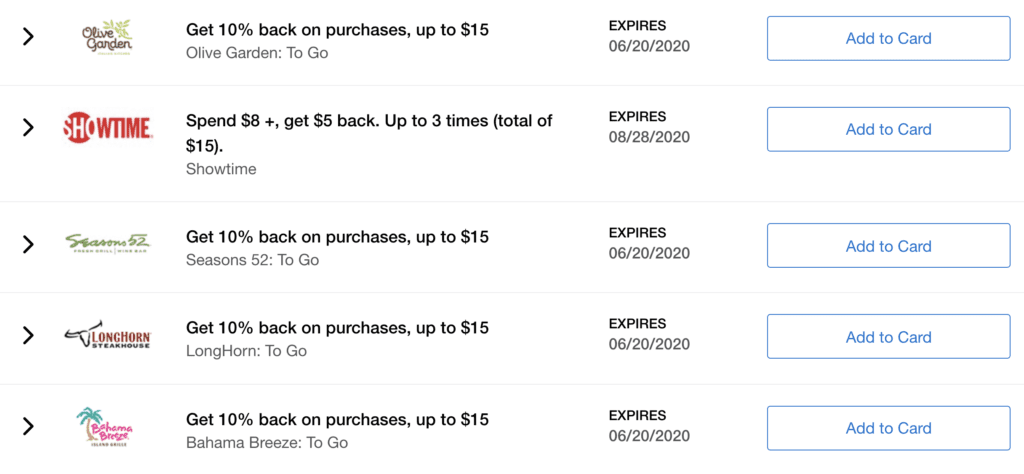This screenshot has height=474, width=1024.
Task: Click the LongHorn Steakhouse logo
Action: tap(108, 334)
